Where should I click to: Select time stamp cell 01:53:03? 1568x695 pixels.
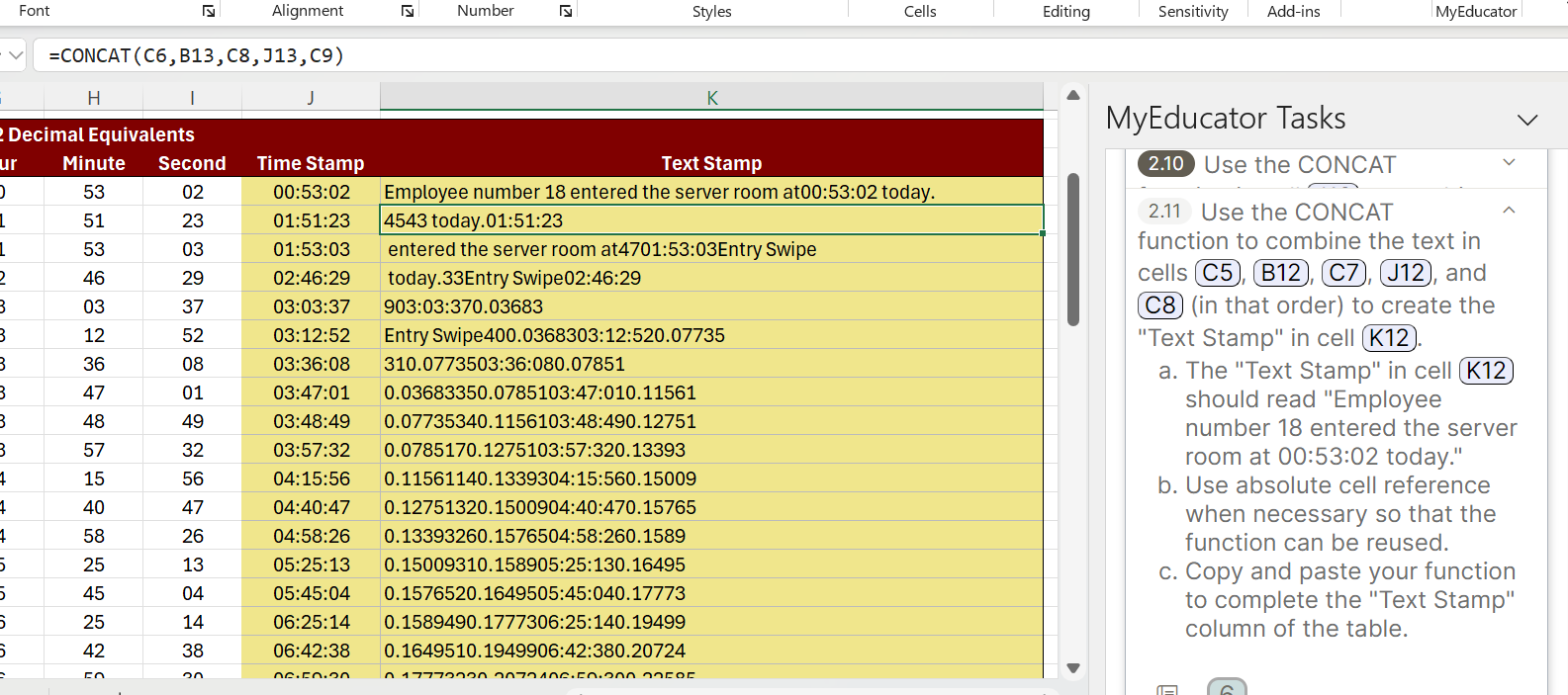point(311,249)
